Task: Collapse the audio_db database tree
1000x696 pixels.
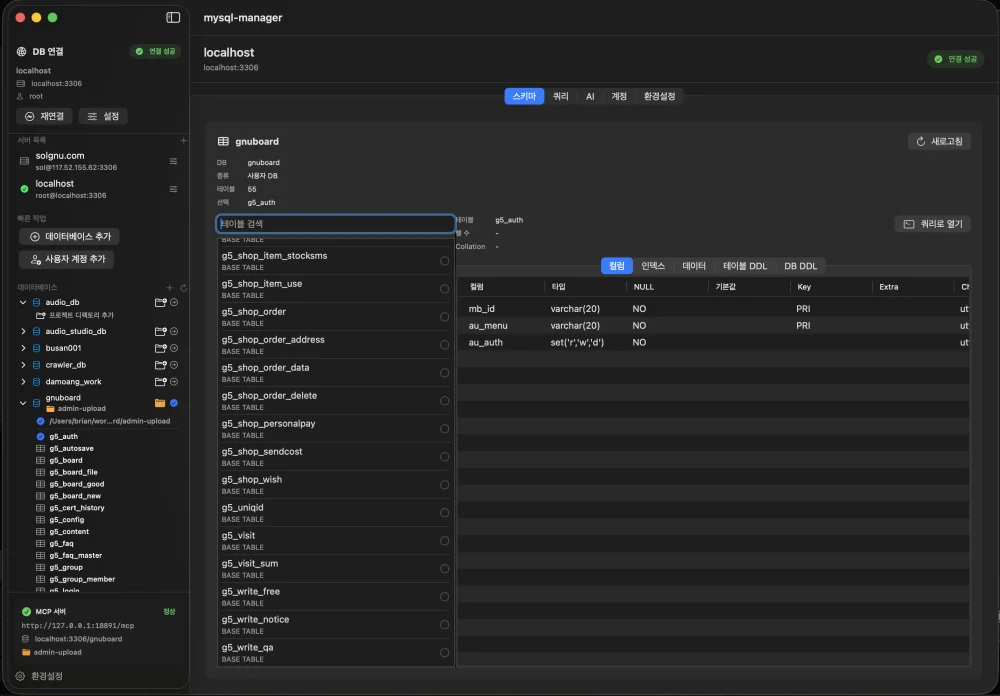Action: [x=23, y=302]
